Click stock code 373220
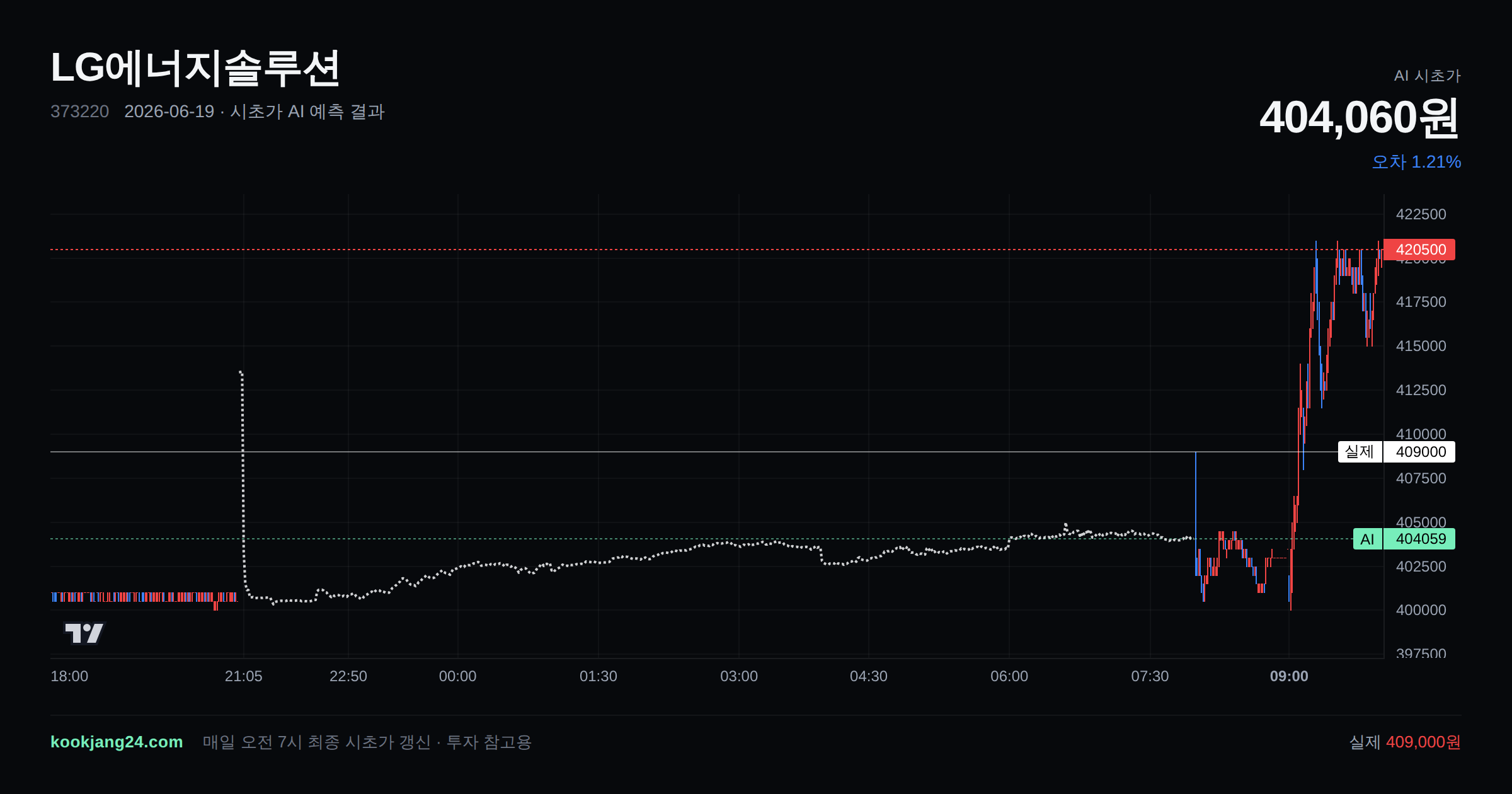 coord(79,112)
